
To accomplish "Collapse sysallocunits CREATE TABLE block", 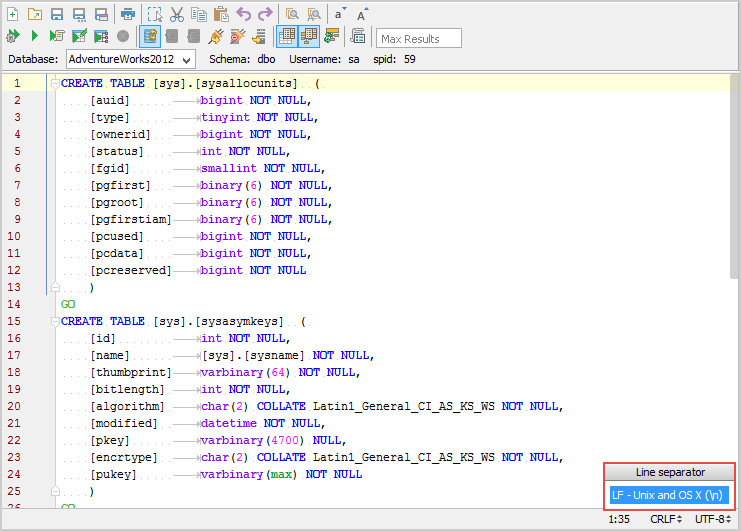I will (x=55, y=84).
